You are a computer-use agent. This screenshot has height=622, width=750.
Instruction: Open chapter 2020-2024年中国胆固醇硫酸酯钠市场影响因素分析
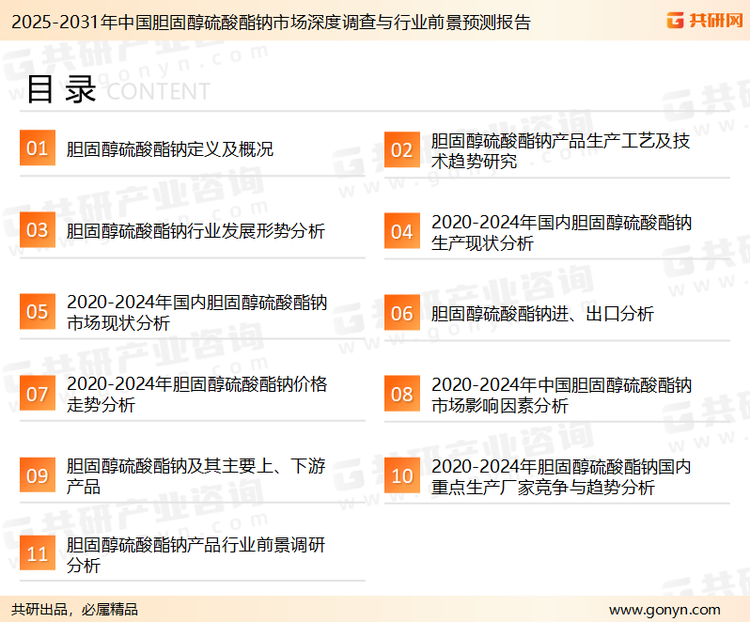point(561,395)
